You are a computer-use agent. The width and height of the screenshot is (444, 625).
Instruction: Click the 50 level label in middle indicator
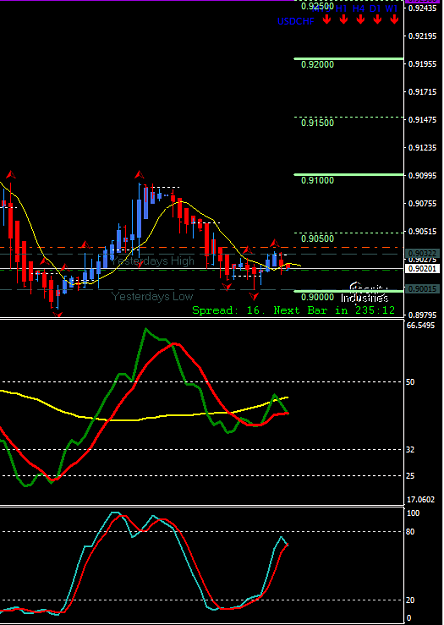[x=411, y=382]
